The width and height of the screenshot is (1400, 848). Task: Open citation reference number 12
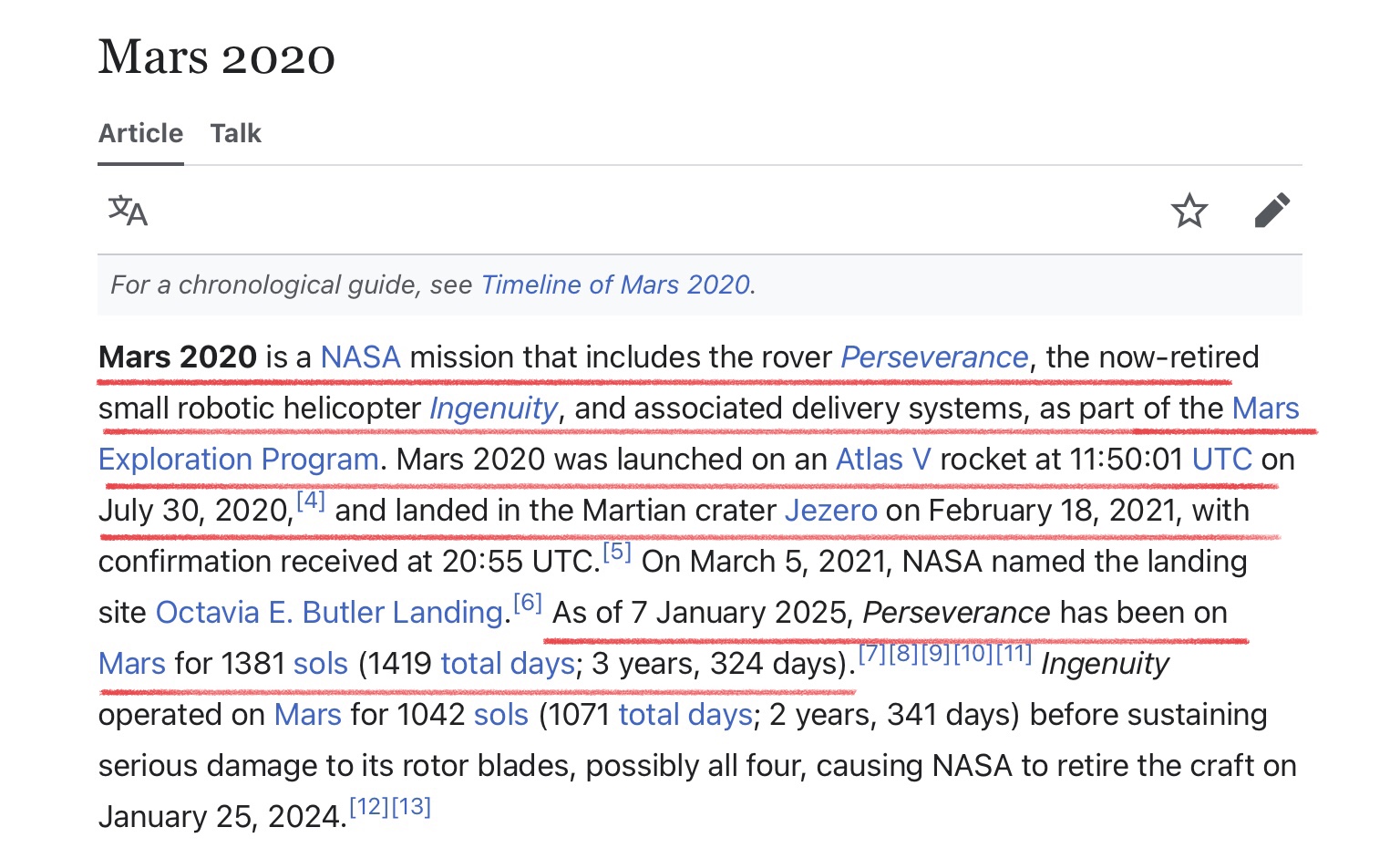[x=369, y=807]
